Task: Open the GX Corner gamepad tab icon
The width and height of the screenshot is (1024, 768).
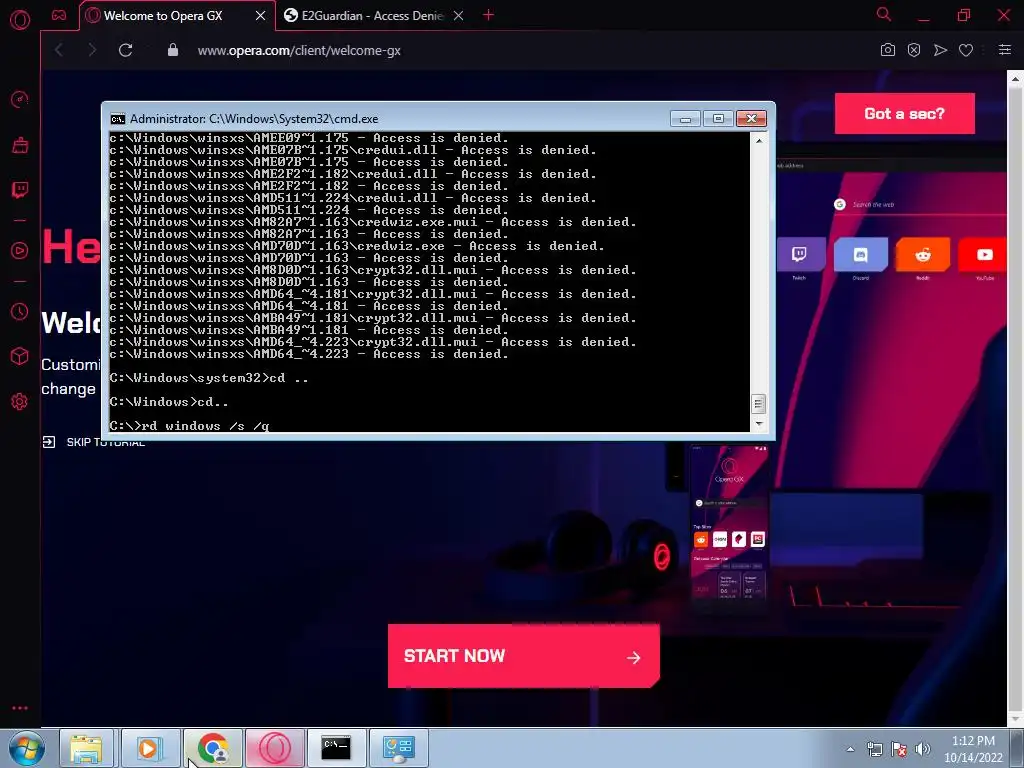Action: (59, 16)
